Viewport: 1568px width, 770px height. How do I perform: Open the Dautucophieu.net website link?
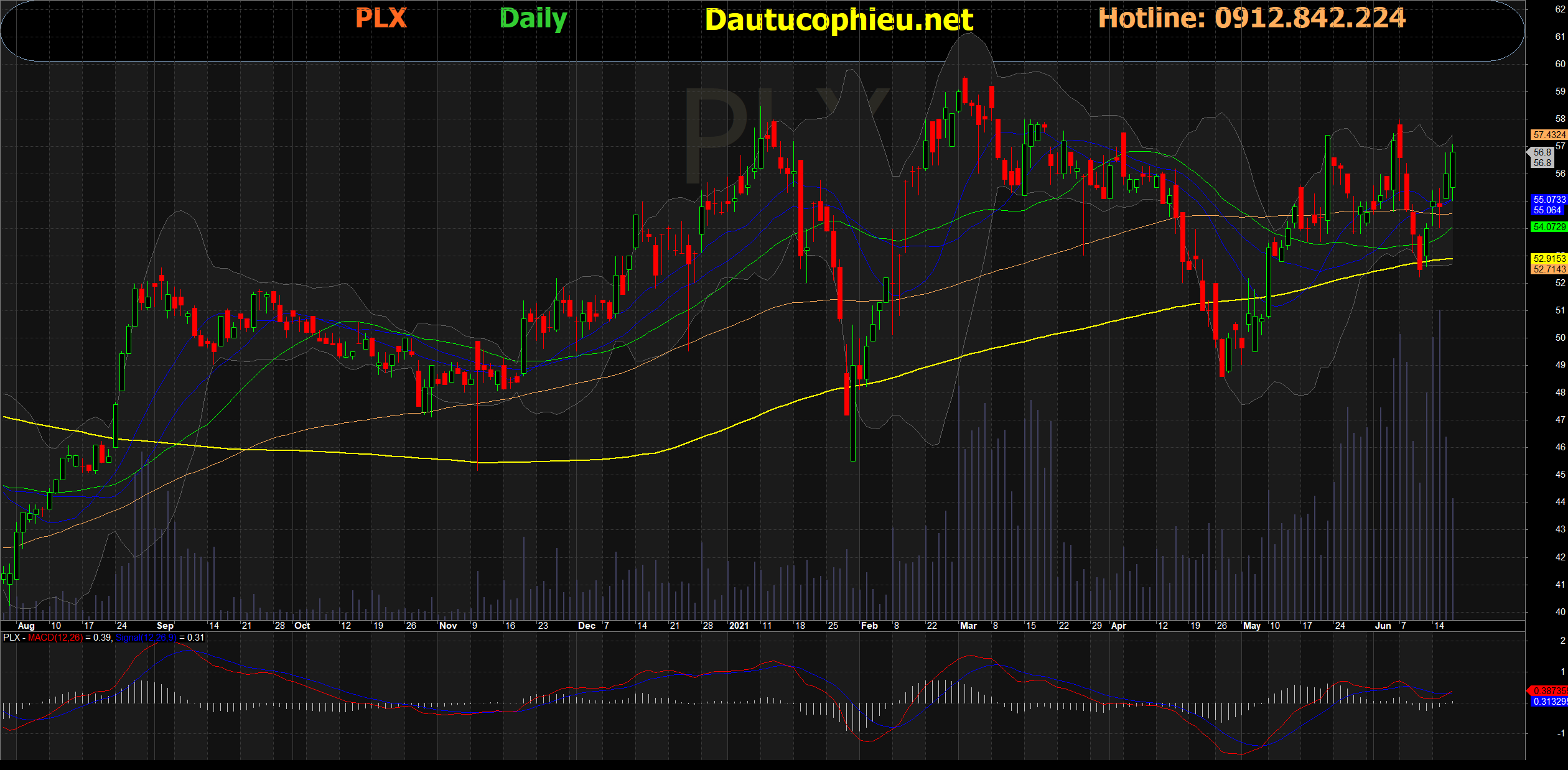[838, 21]
